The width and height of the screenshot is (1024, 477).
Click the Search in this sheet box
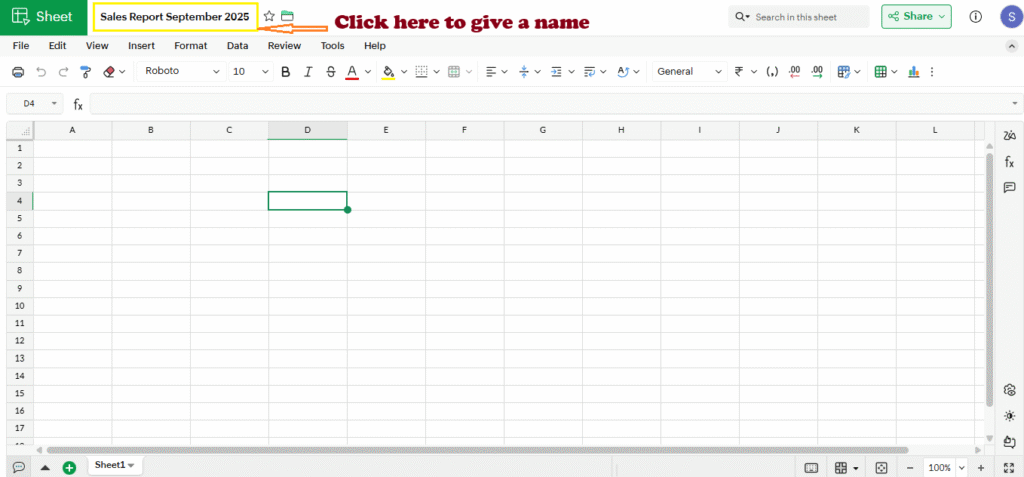point(799,17)
